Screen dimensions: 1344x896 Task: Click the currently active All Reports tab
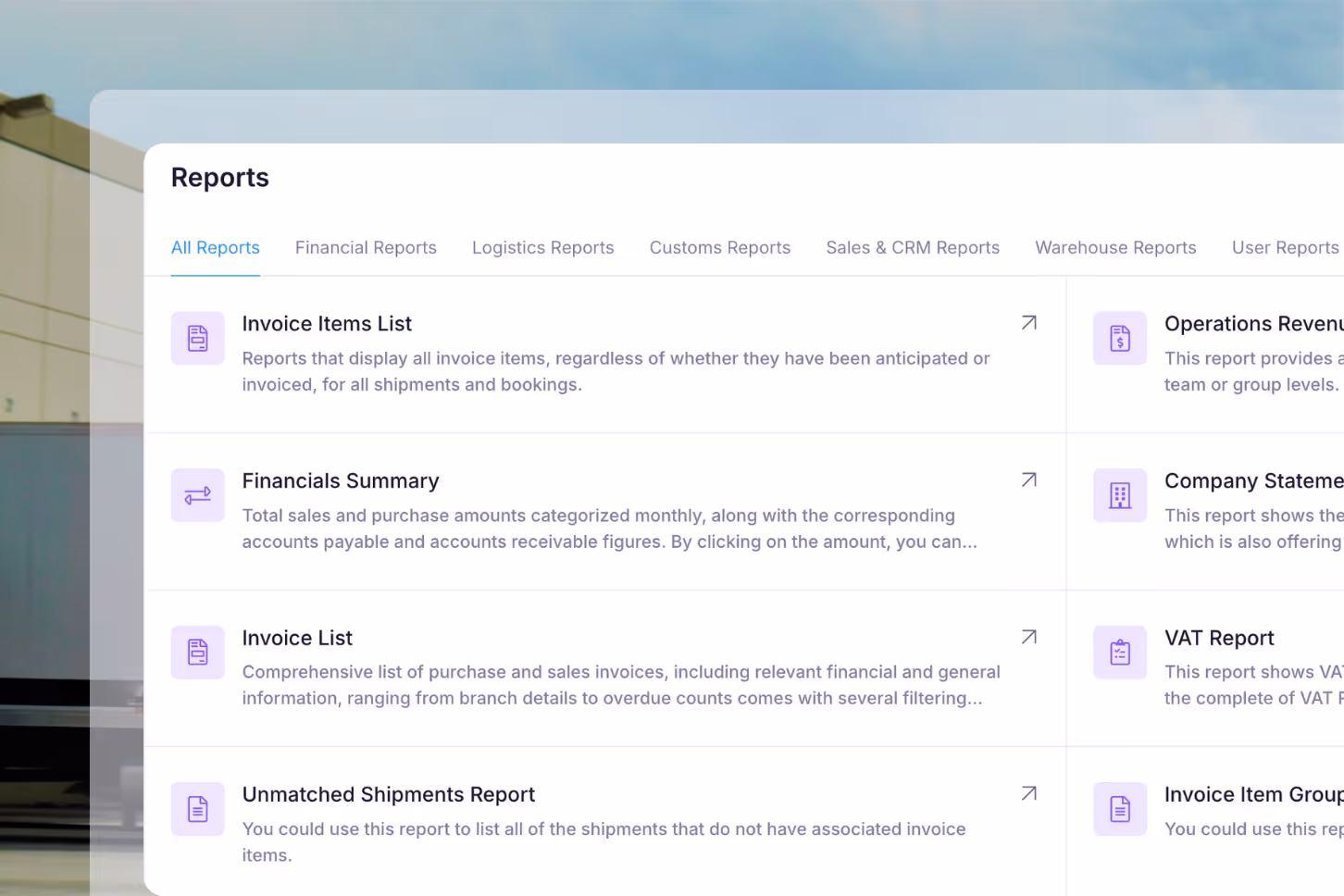click(x=215, y=247)
